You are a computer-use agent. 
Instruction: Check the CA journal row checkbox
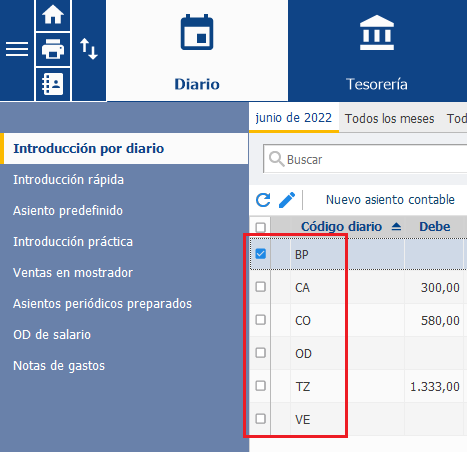(260, 287)
